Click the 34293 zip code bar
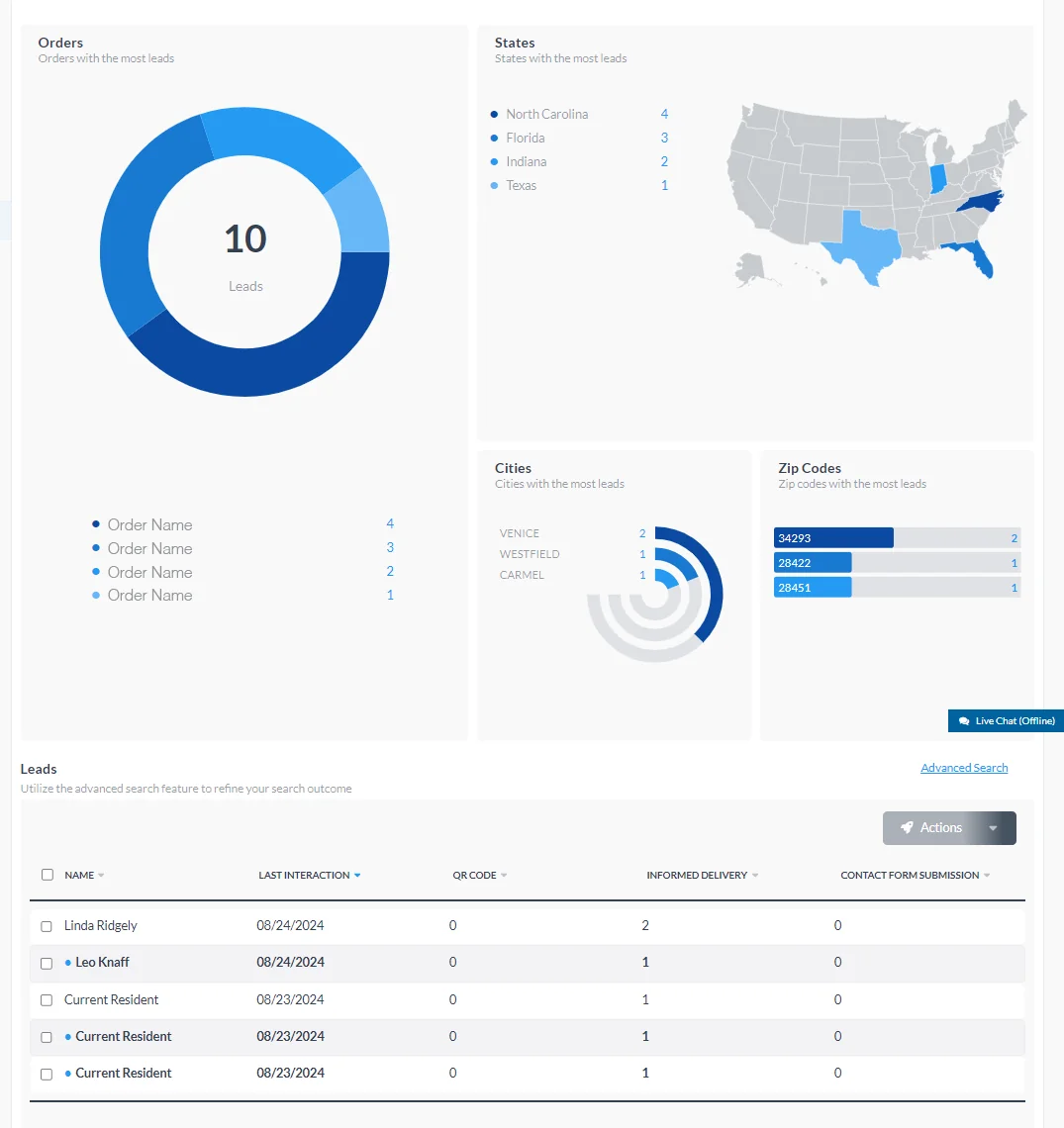 click(833, 538)
